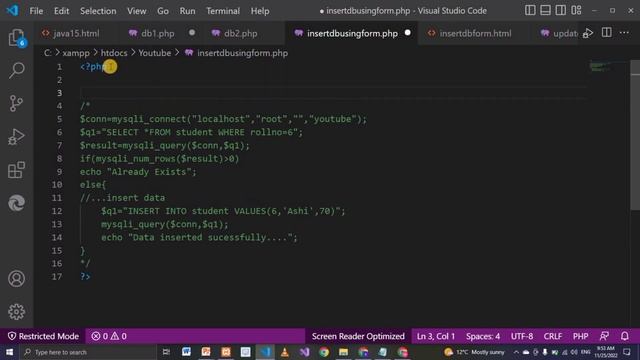Image resolution: width=640 pixels, height=360 pixels.
Task: Click the VS Code logo in title bar
Action: point(12,10)
